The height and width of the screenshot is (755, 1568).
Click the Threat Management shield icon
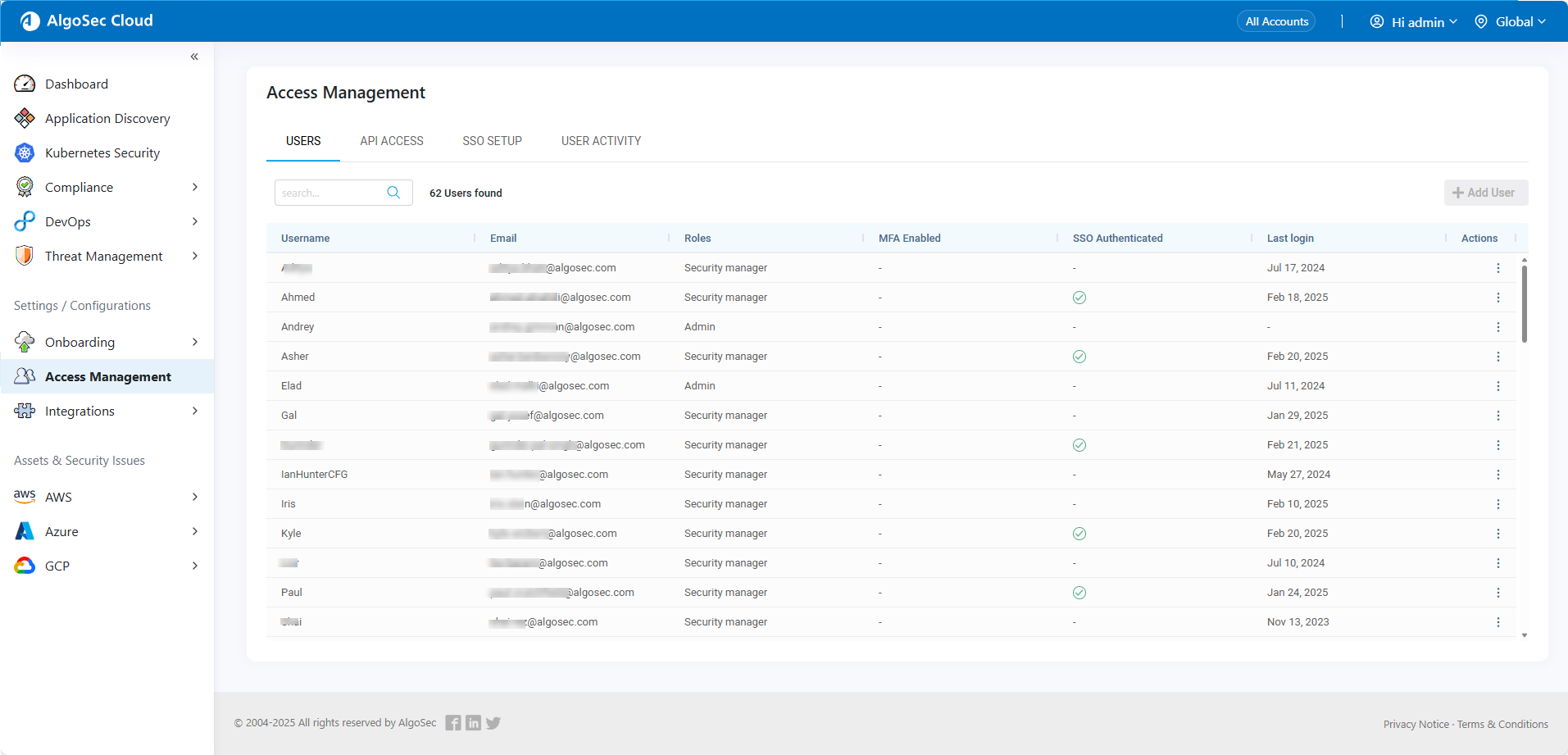(x=25, y=256)
